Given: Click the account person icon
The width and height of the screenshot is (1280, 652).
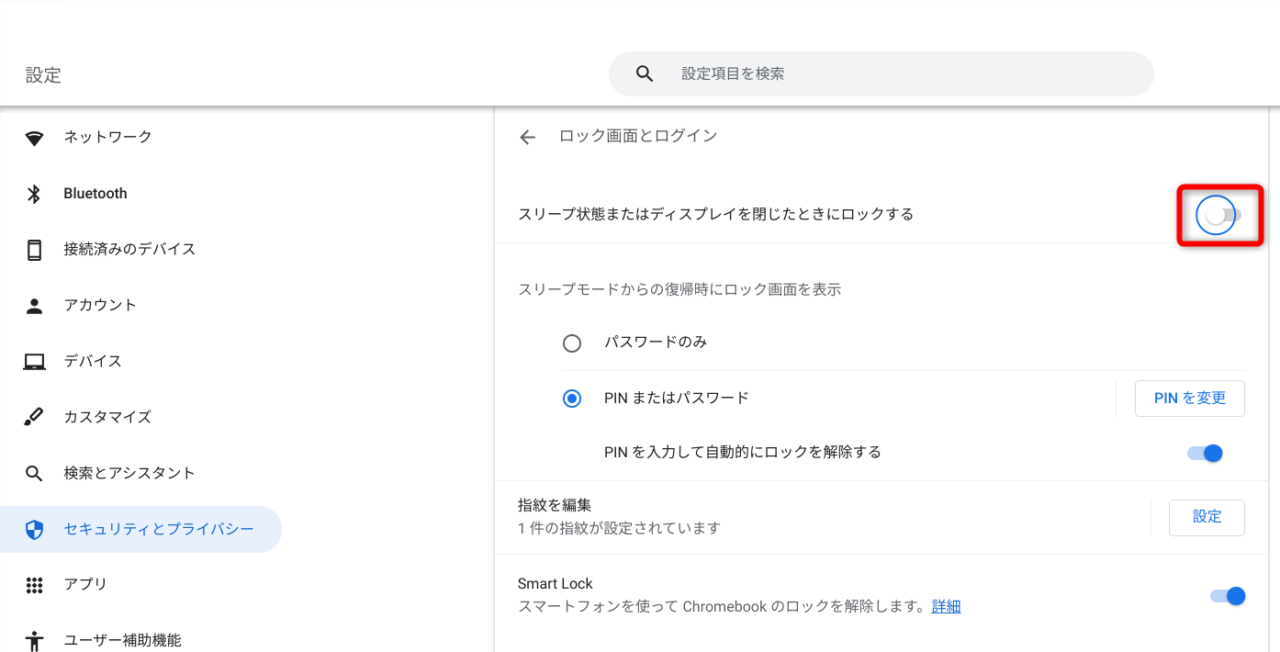Looking at the screenshot, I should pos(35,306).
